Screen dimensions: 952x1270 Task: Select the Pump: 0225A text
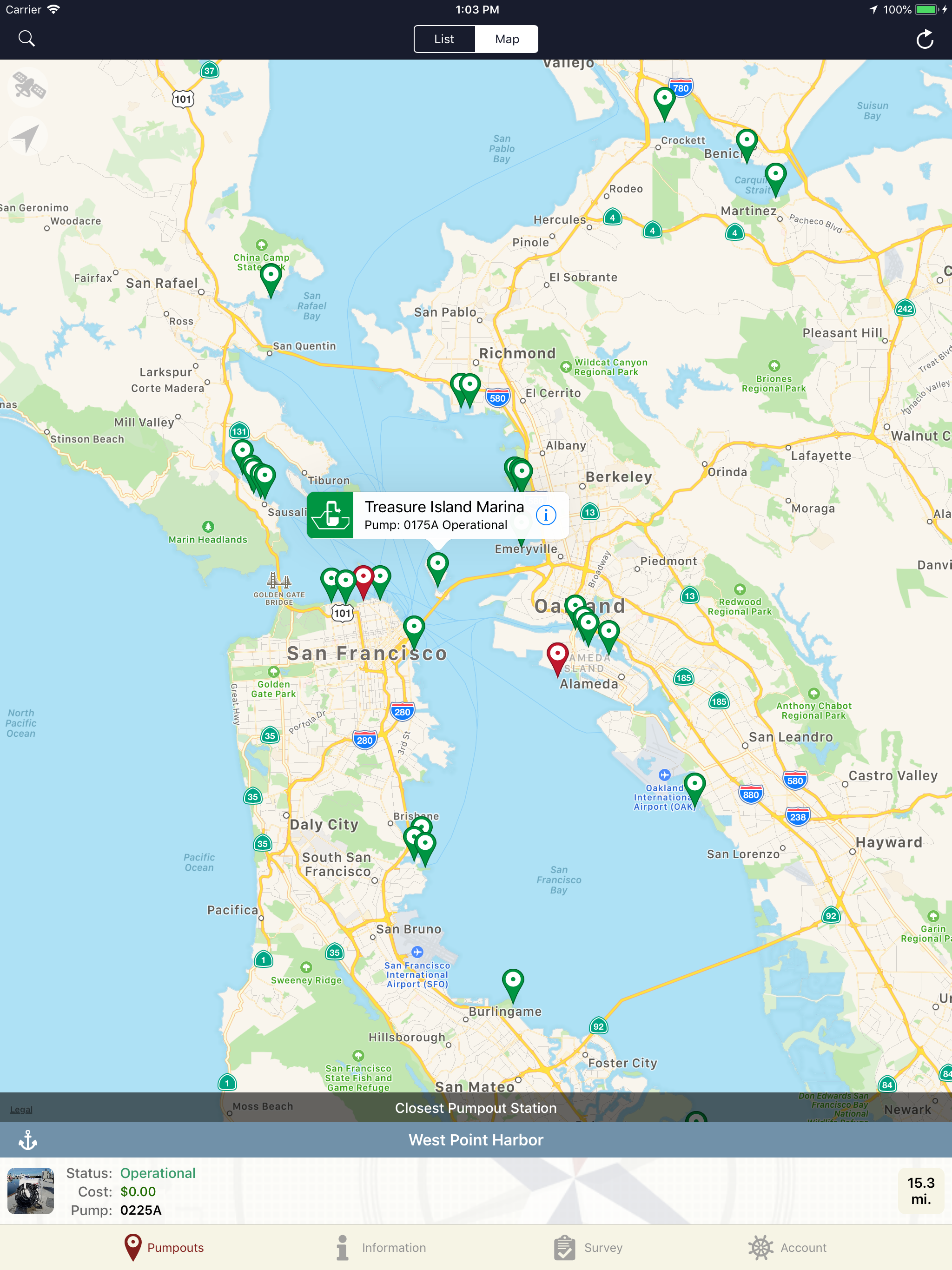tap(116, 1210)
